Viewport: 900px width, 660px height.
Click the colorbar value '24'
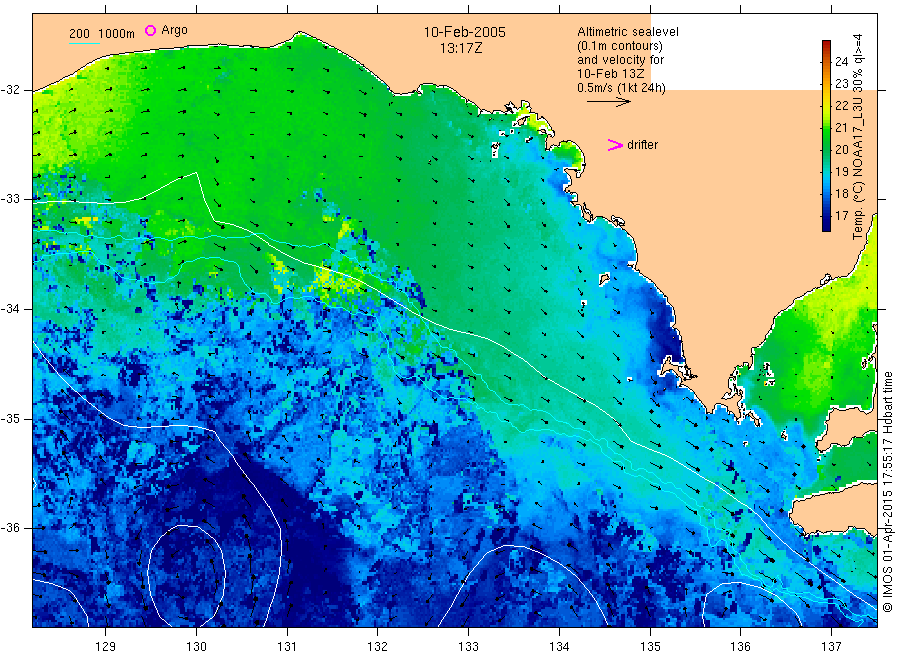point(841,62)
